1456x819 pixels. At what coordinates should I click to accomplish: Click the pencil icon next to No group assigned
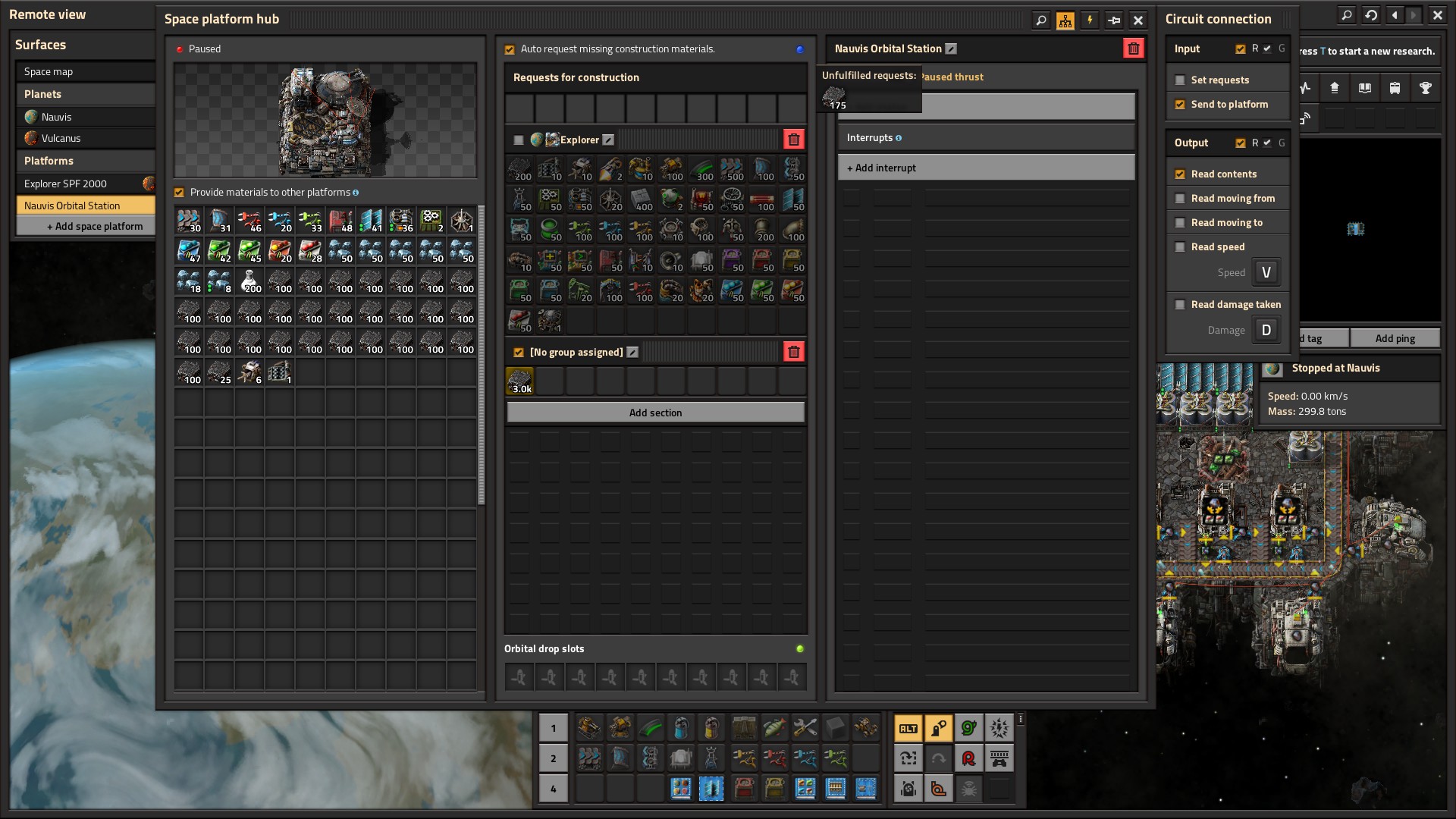point(632,352)
